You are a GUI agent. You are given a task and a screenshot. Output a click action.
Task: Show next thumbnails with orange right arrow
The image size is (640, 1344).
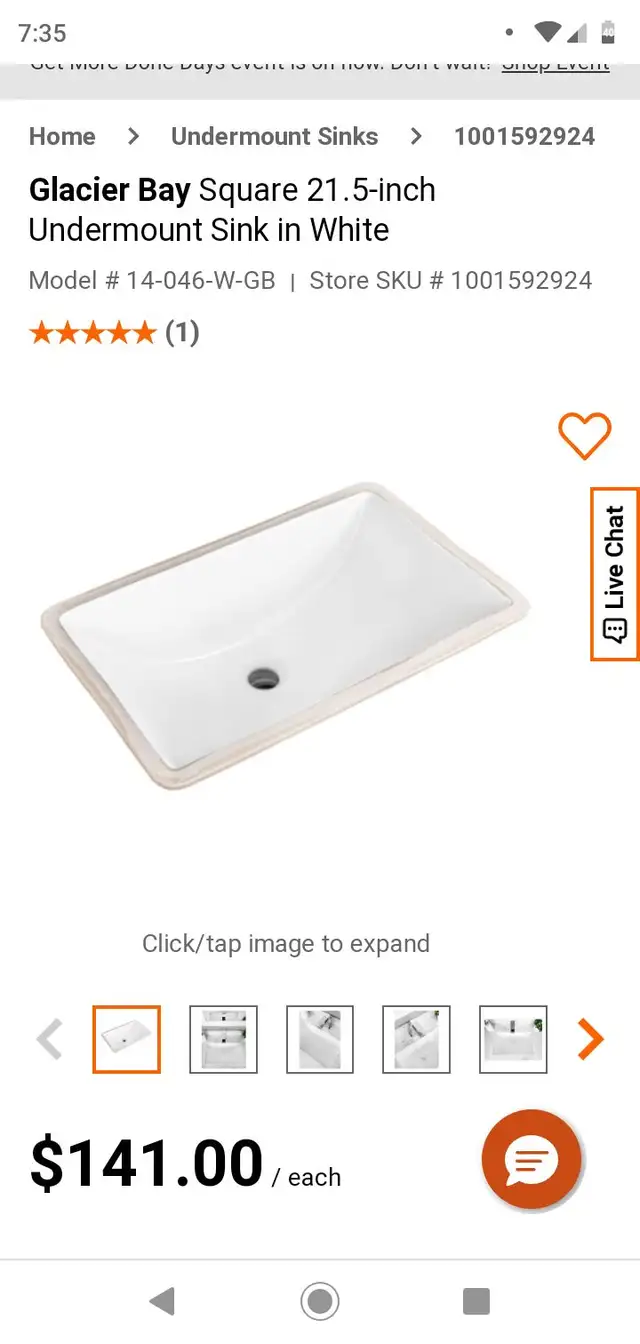[x=591, y=1039]
